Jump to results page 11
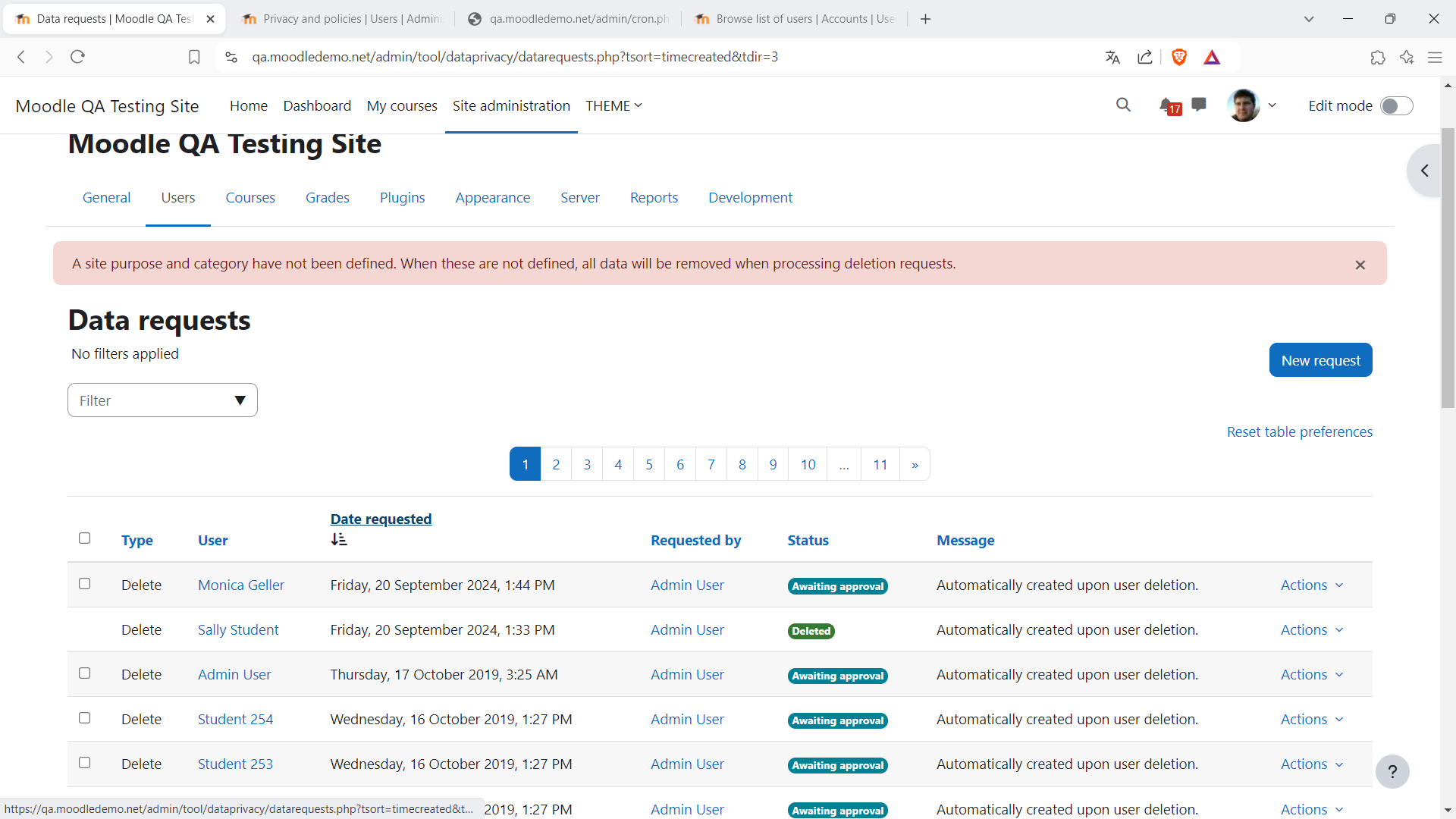Screen dimensions: 1456x819 pyautogui.click(x=880, y=464)
